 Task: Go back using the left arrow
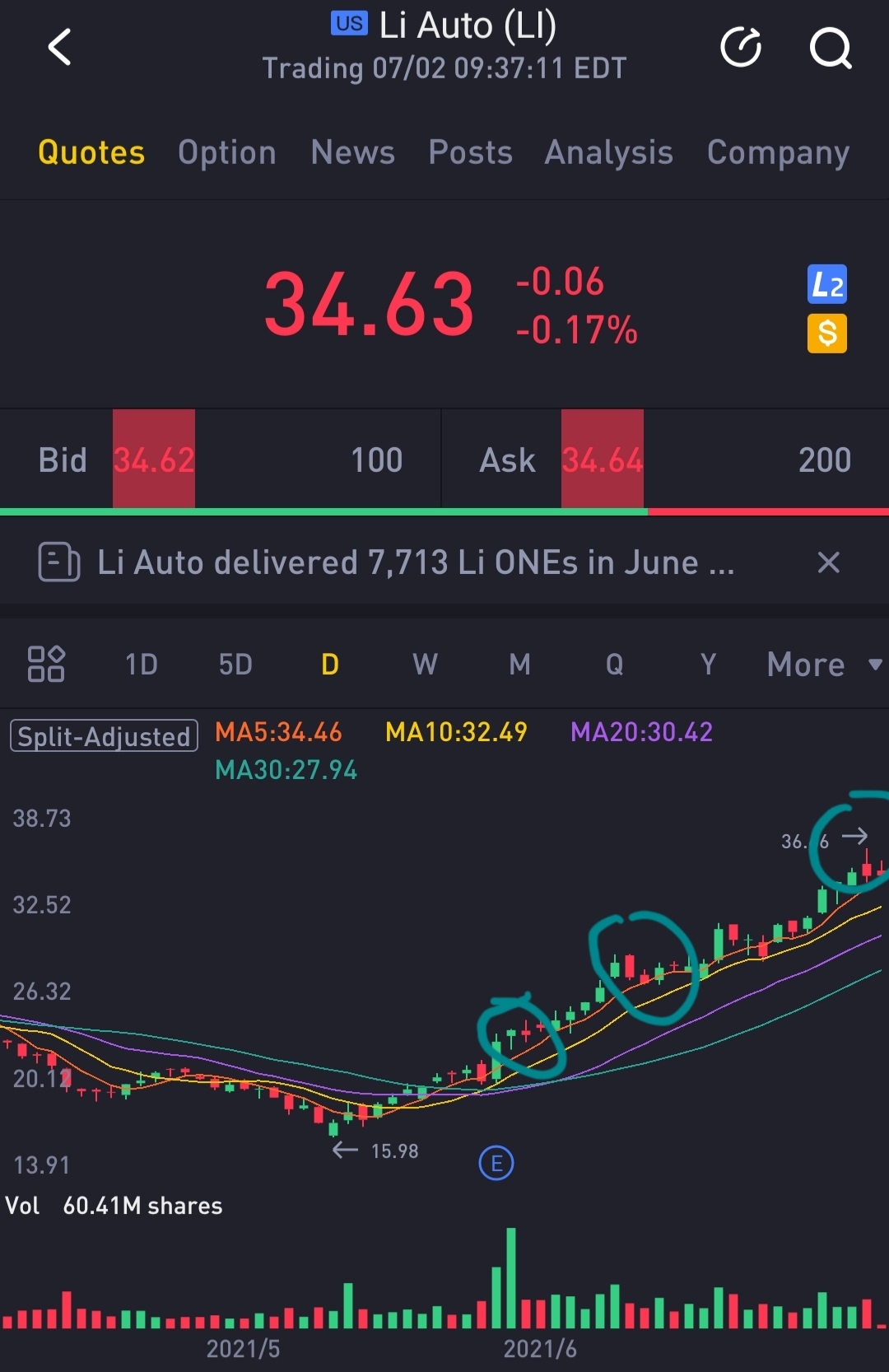click(59, 47)
